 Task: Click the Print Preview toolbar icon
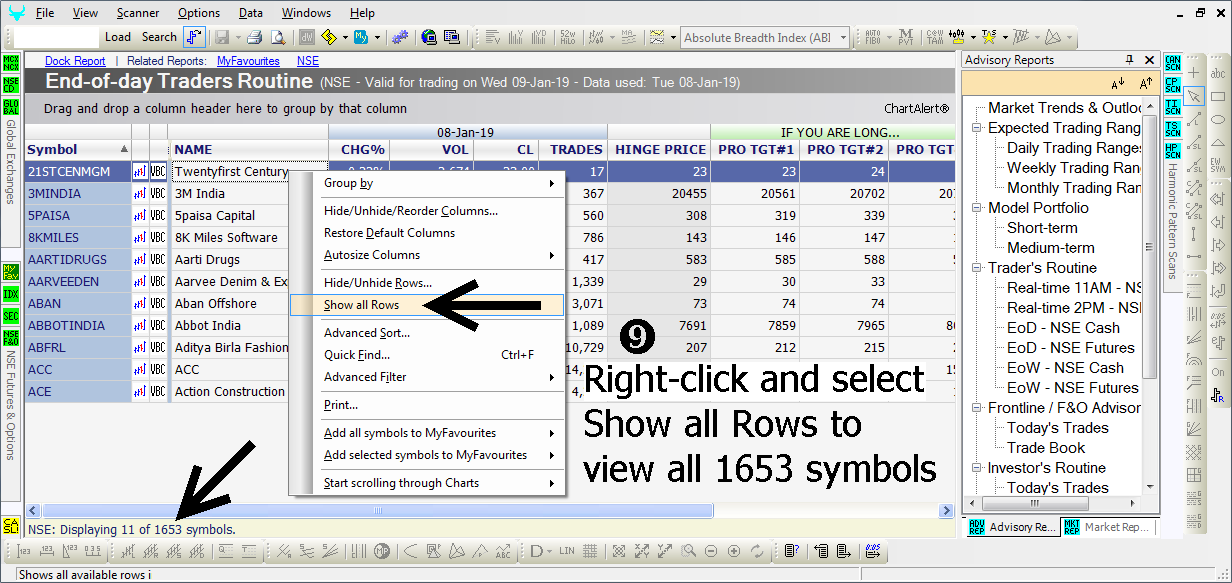click(x=279, y=38)
